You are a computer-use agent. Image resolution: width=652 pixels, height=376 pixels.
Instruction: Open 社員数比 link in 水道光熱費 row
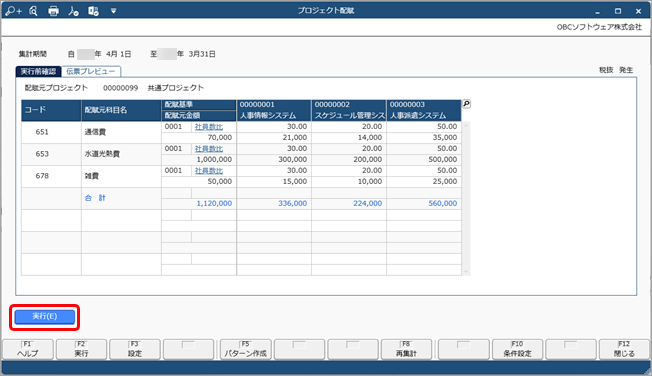point(209,149)
